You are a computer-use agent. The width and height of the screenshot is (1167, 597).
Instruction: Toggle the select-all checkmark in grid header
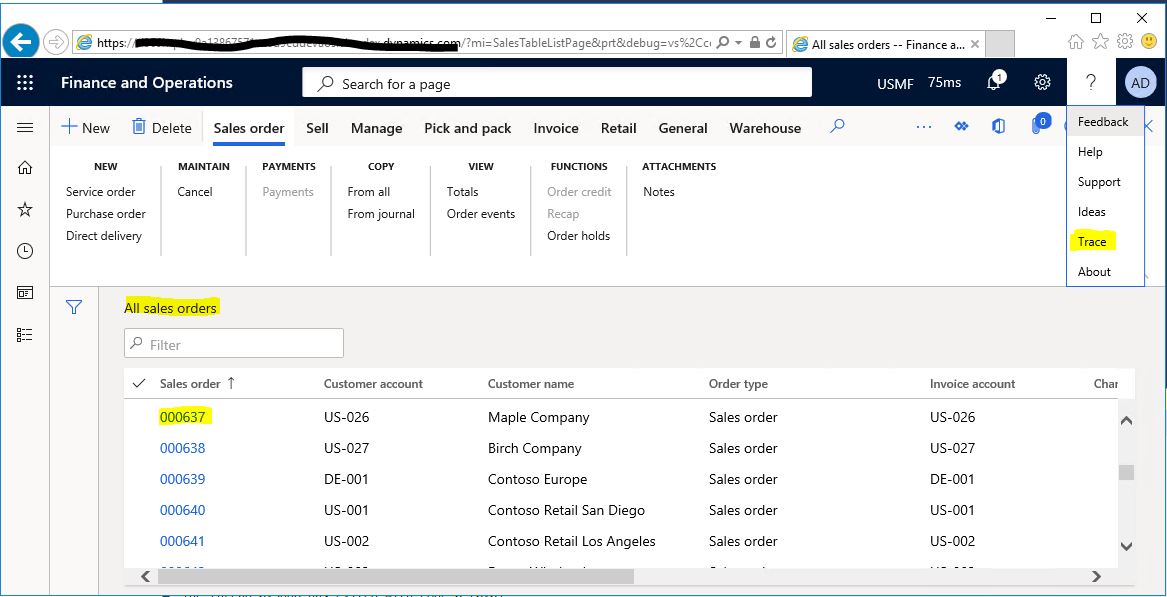point(138,384)
